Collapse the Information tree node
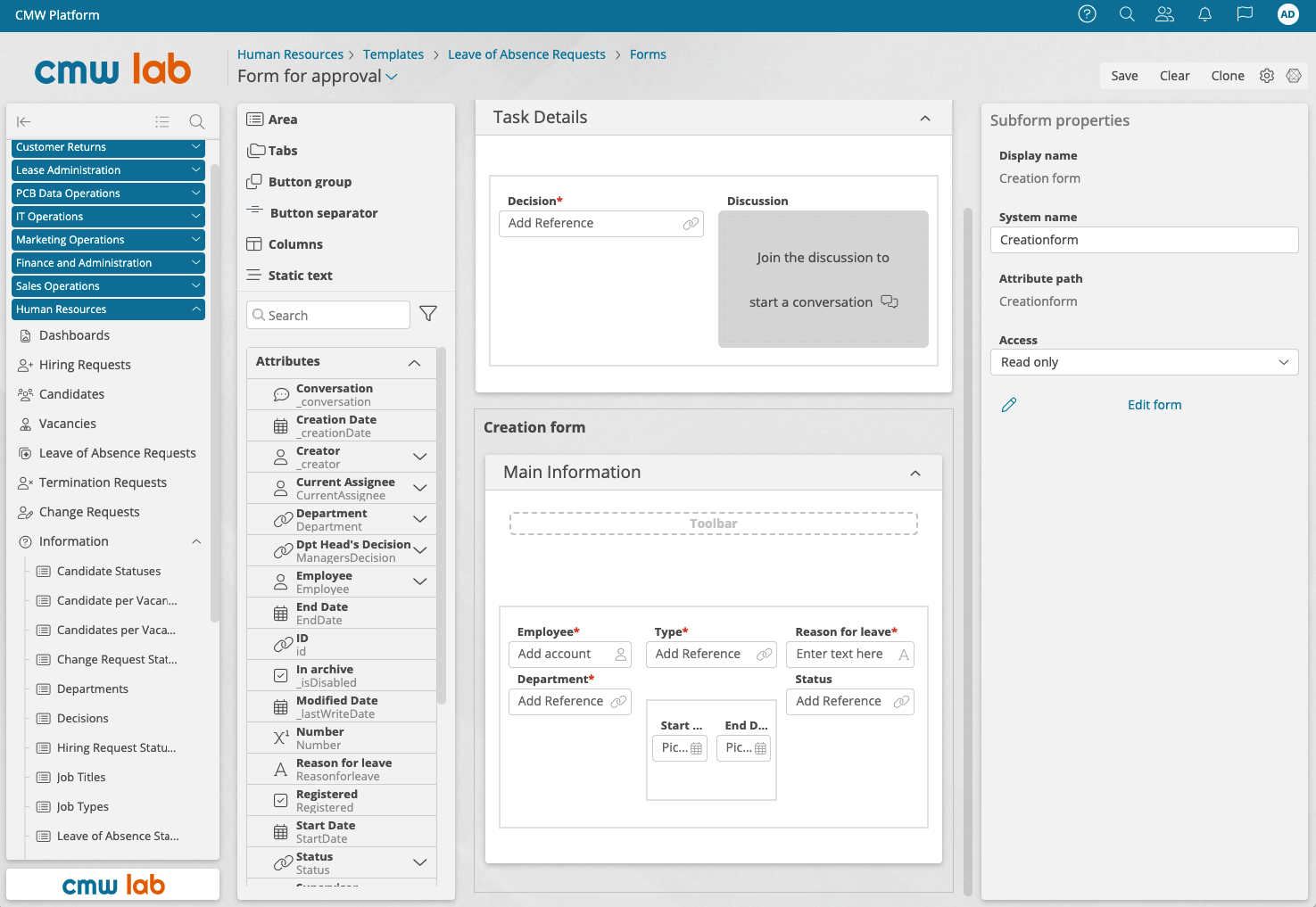 pyautogui.click(x=196, y=541)
